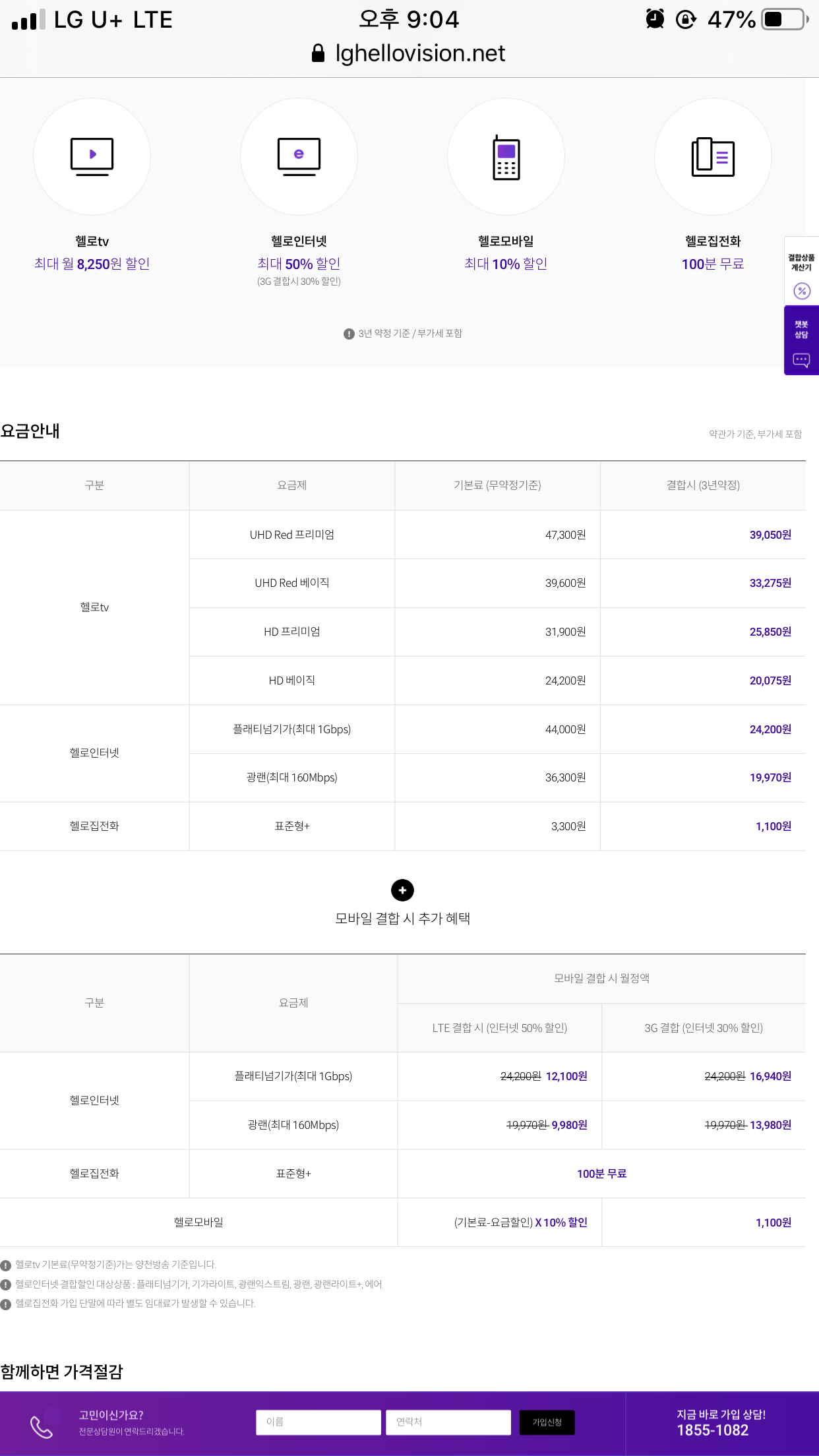The image size is (819, 1456).
Task: Click UHD Red 프리미엄 bundled price 39,050원
Action: (770, 535)
